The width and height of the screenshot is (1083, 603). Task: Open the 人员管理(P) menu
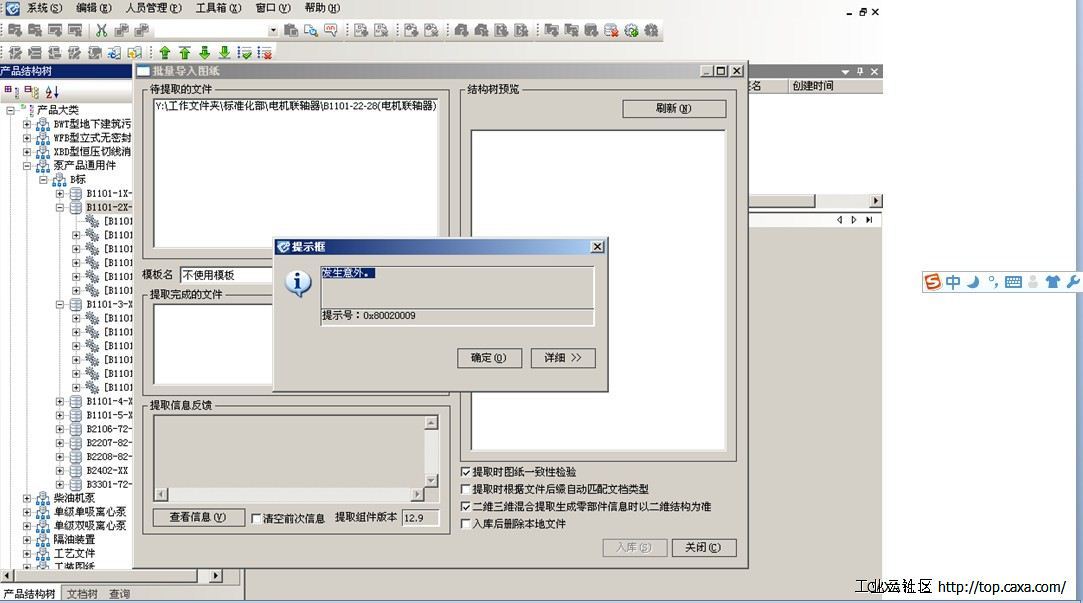tap(153, 8)
